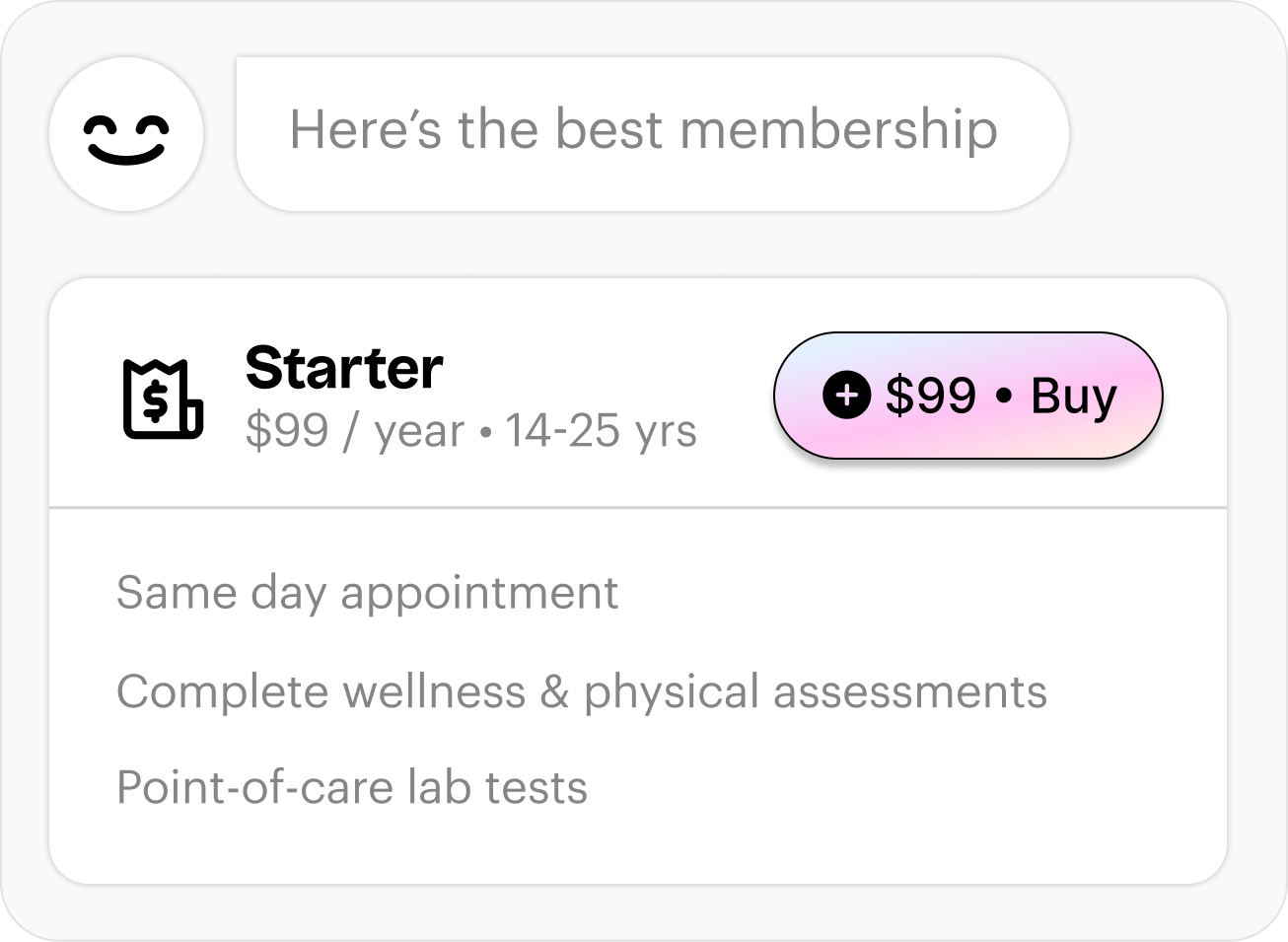Click the 'Point-of-care lab tests' feature
The image size is (1288, 942).
(351, 787)
